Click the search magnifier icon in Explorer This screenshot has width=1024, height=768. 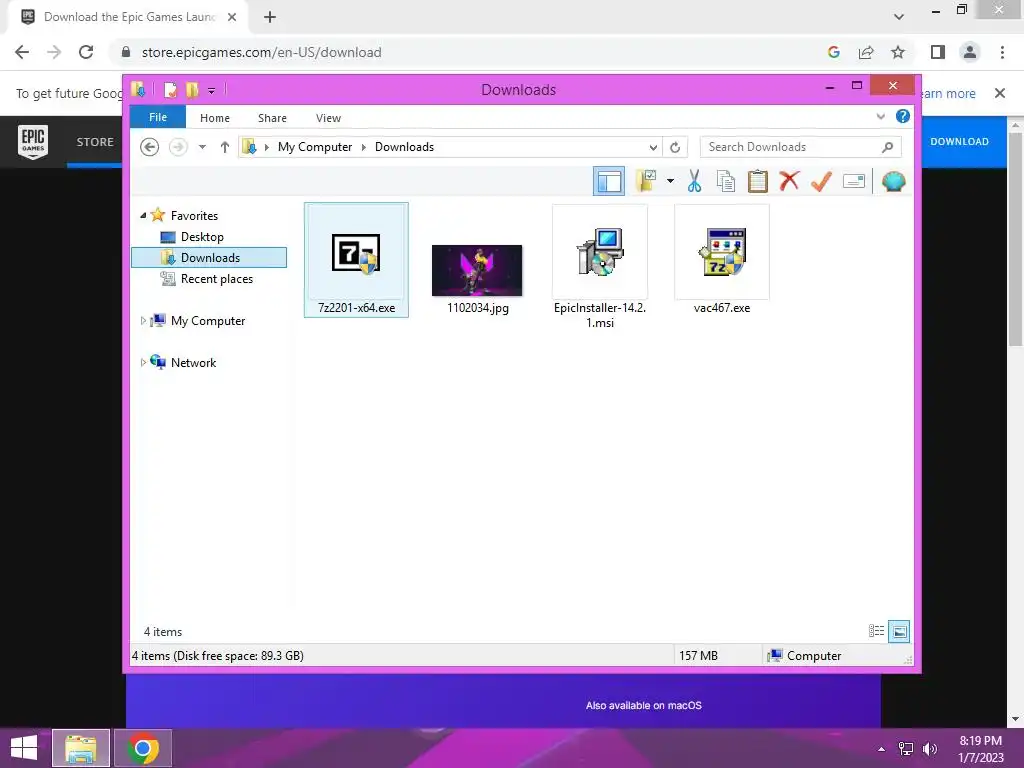[x=887, y=147]
